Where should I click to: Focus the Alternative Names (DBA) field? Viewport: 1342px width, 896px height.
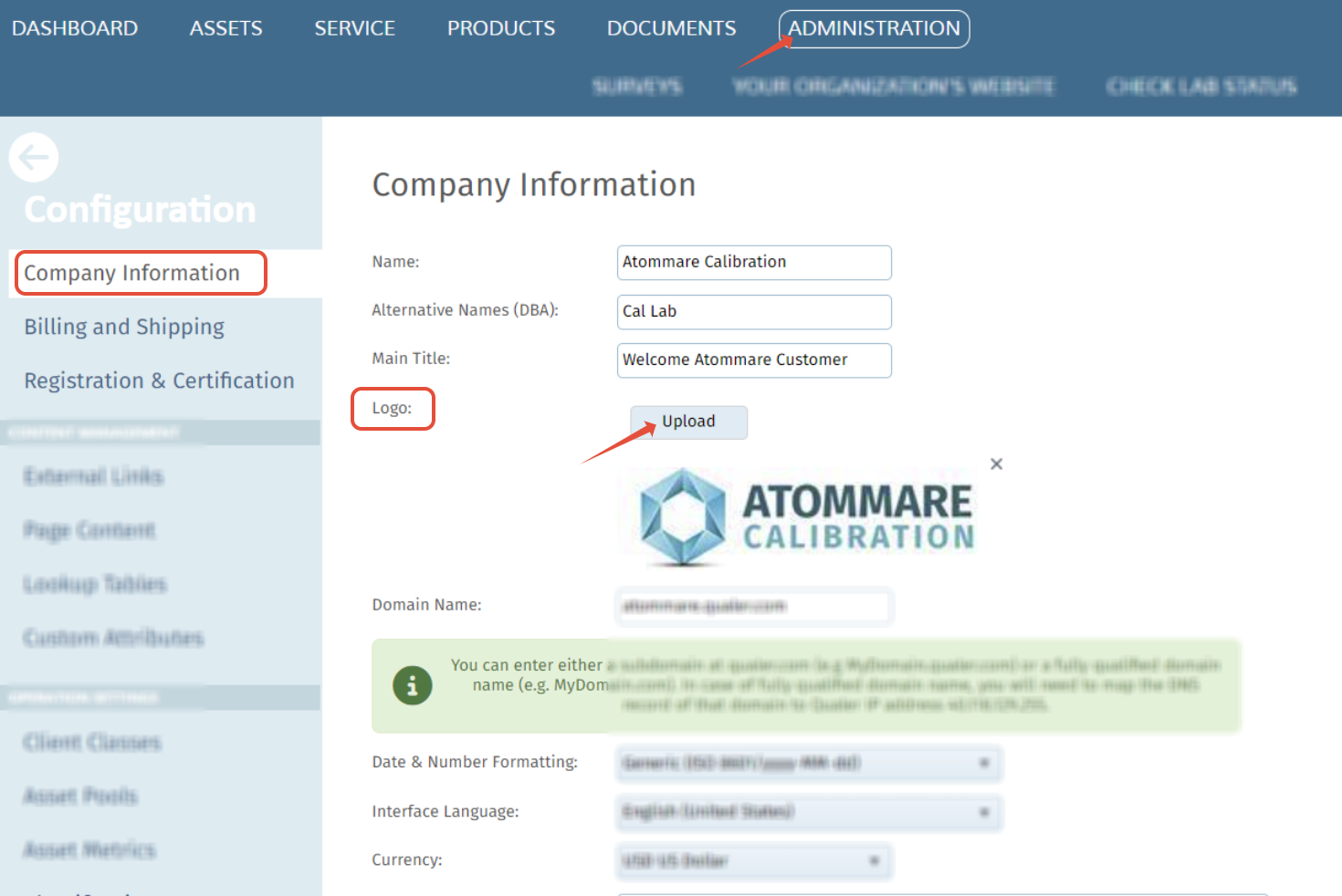[x=754, y=312]
